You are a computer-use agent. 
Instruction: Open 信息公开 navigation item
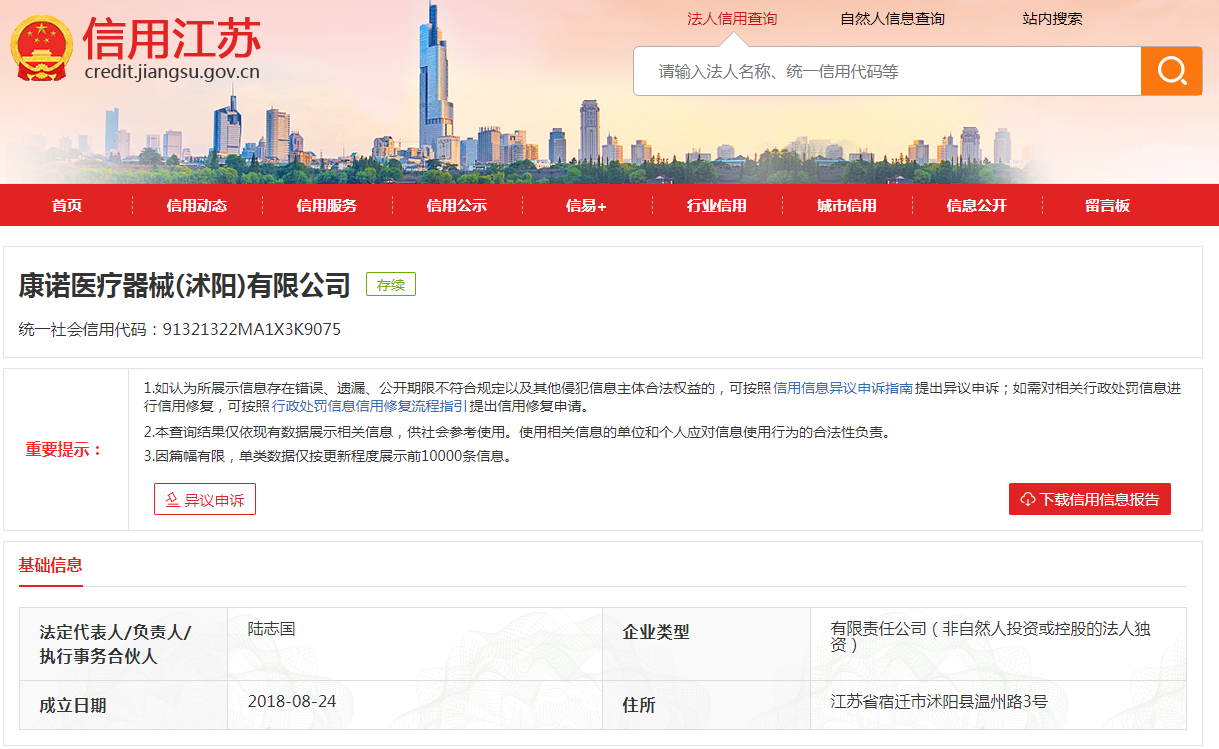977,205
